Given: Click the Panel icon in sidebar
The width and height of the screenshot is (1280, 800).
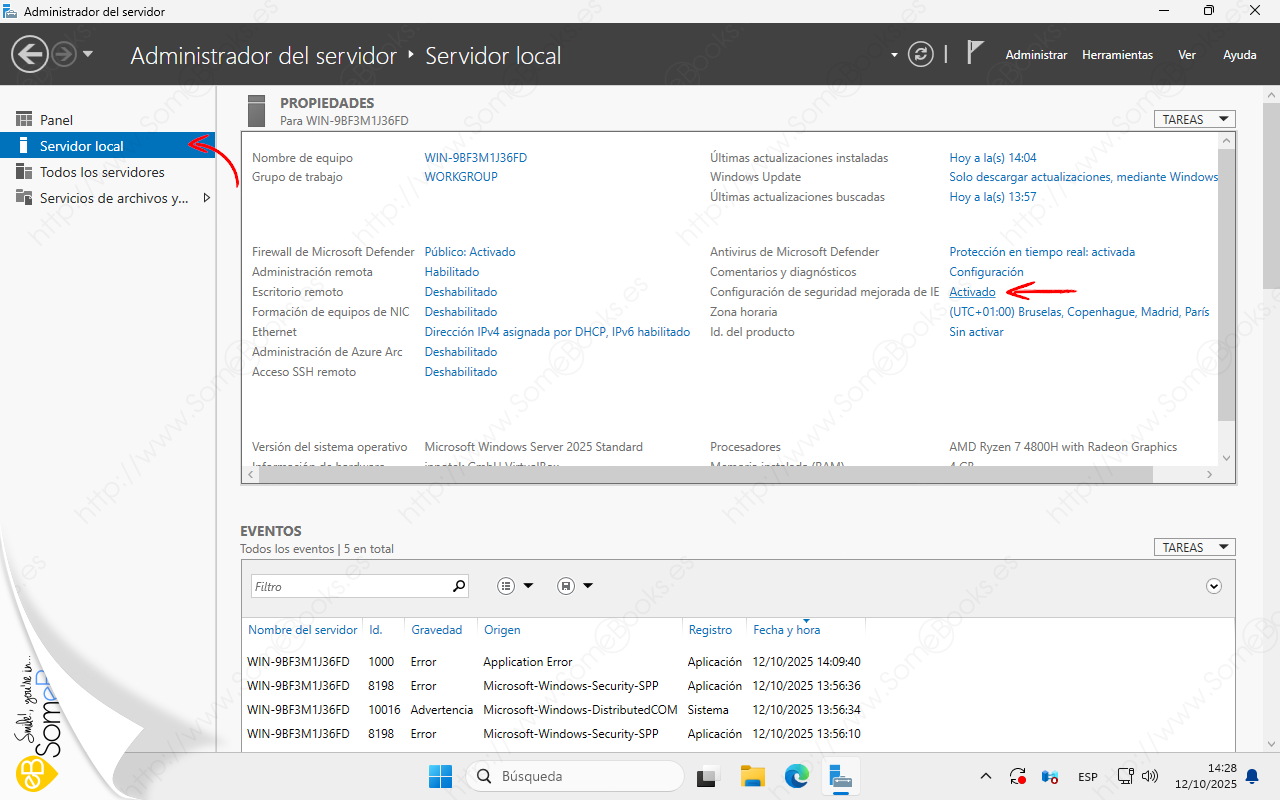Looking at the screenshot, I should click(24, 120).
